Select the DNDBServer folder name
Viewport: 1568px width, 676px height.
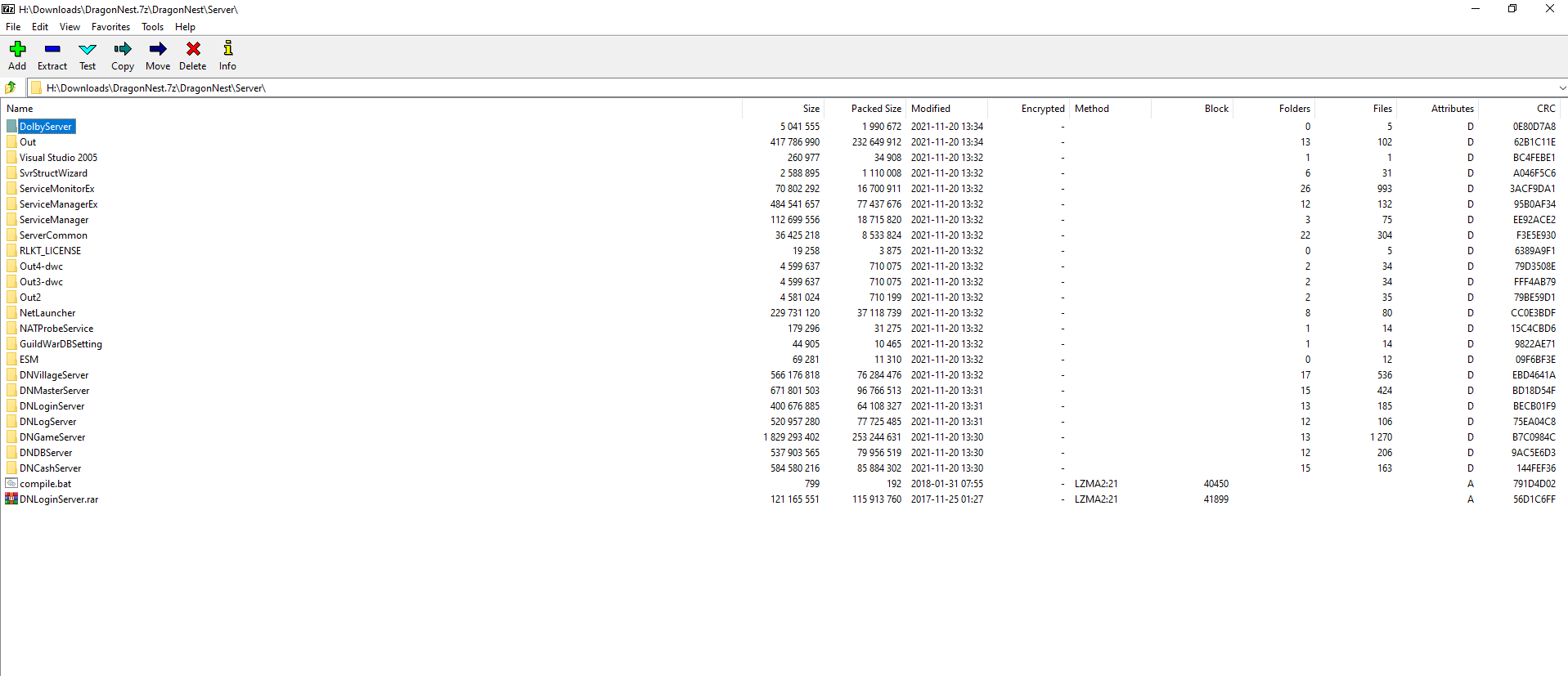[46, 452]
